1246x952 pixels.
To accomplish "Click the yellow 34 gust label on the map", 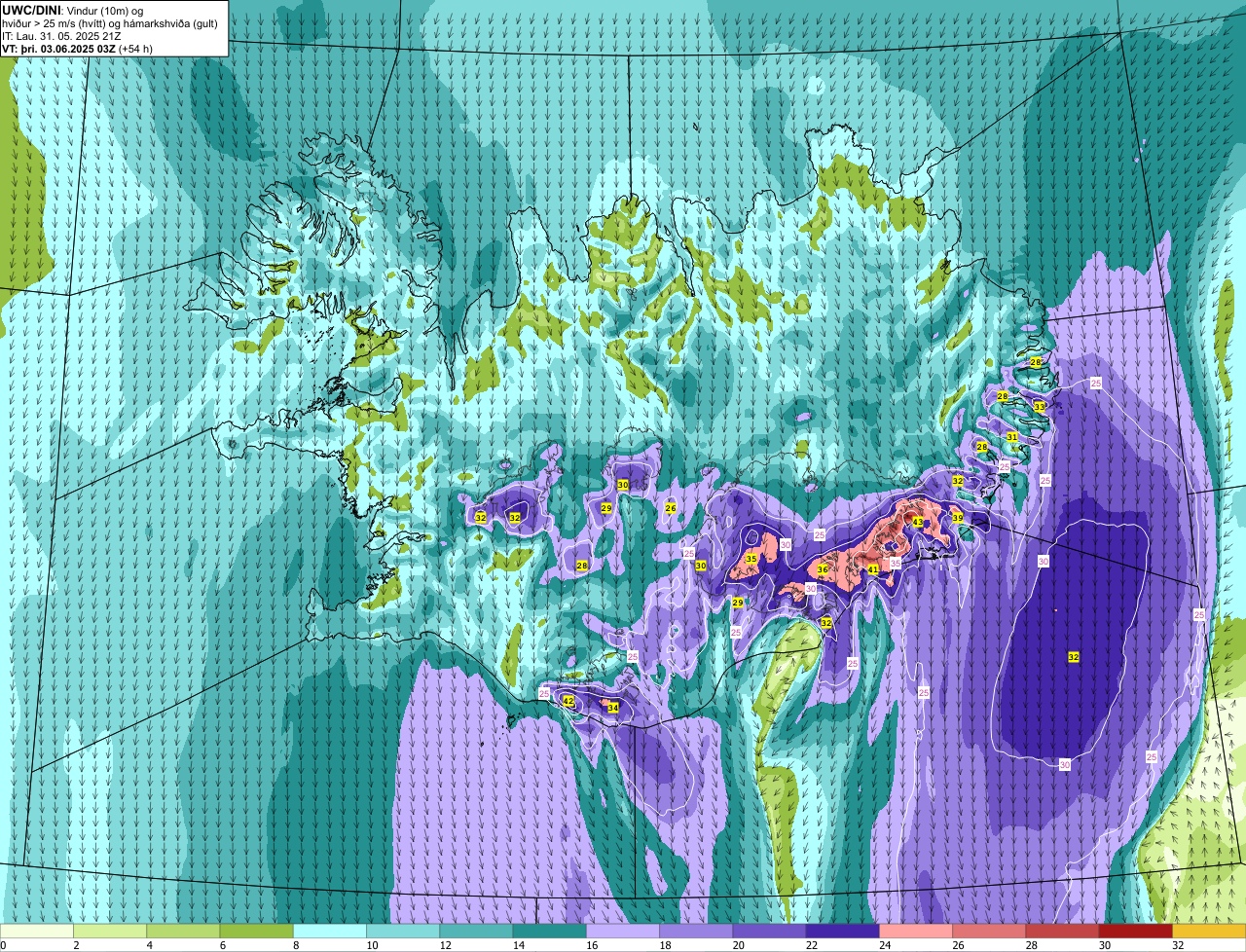I will 613,708.
